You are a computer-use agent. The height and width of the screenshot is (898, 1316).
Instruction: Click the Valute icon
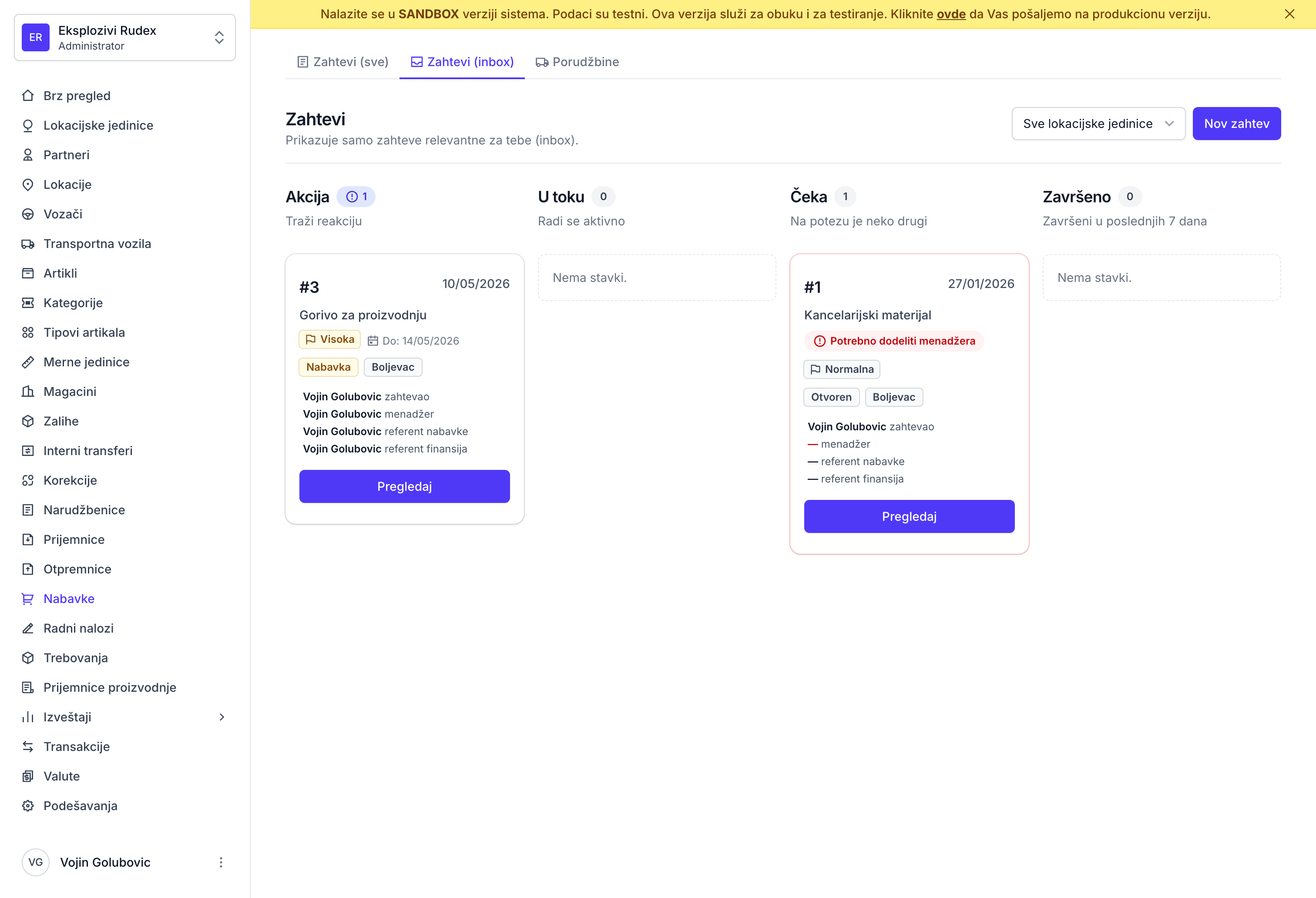28,776
